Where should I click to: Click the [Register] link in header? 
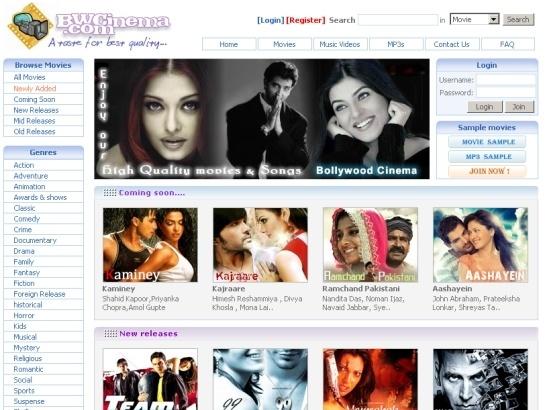coord(306,20)
